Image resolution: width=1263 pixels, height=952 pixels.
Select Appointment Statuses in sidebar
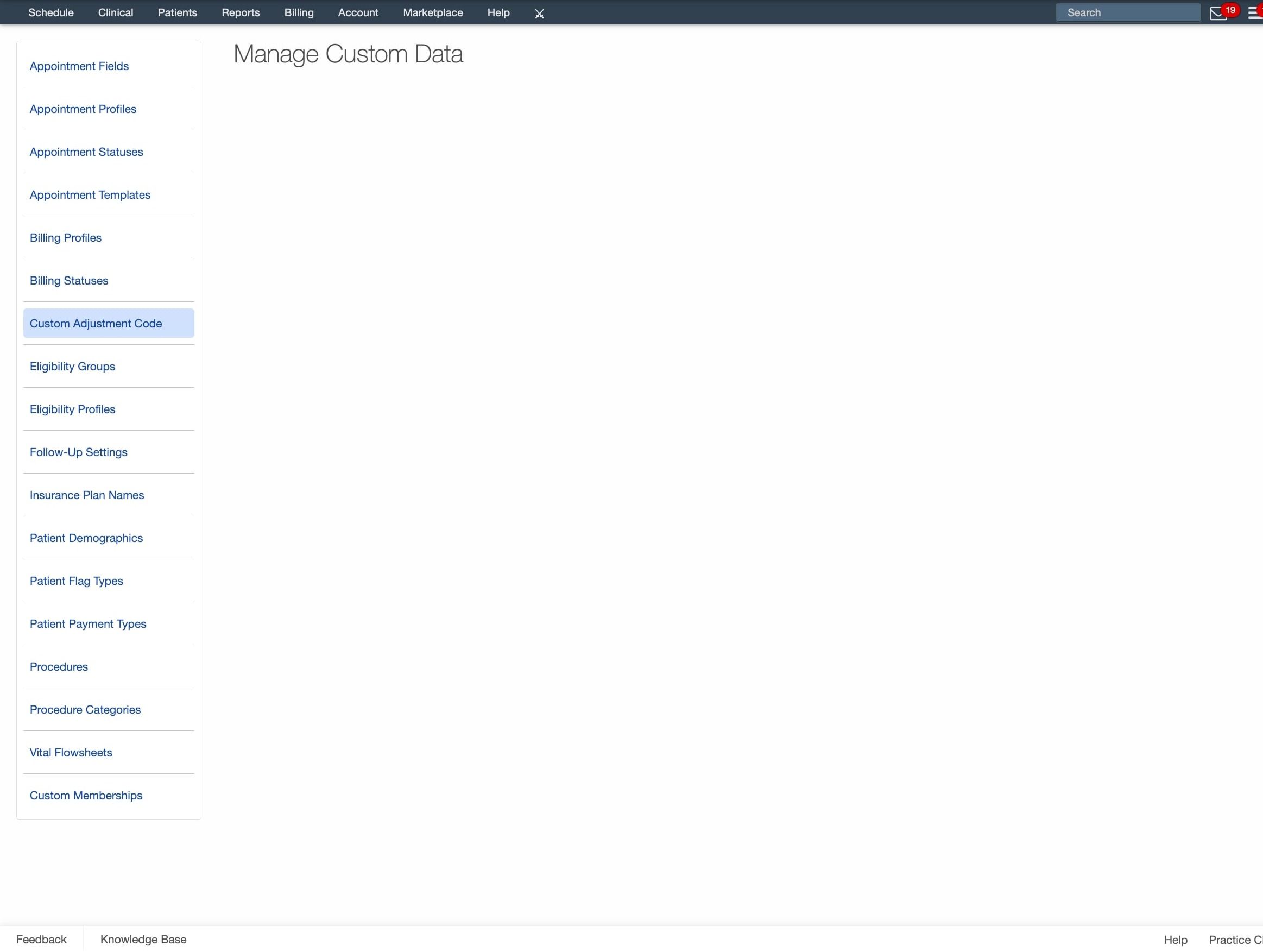point(109,152)
